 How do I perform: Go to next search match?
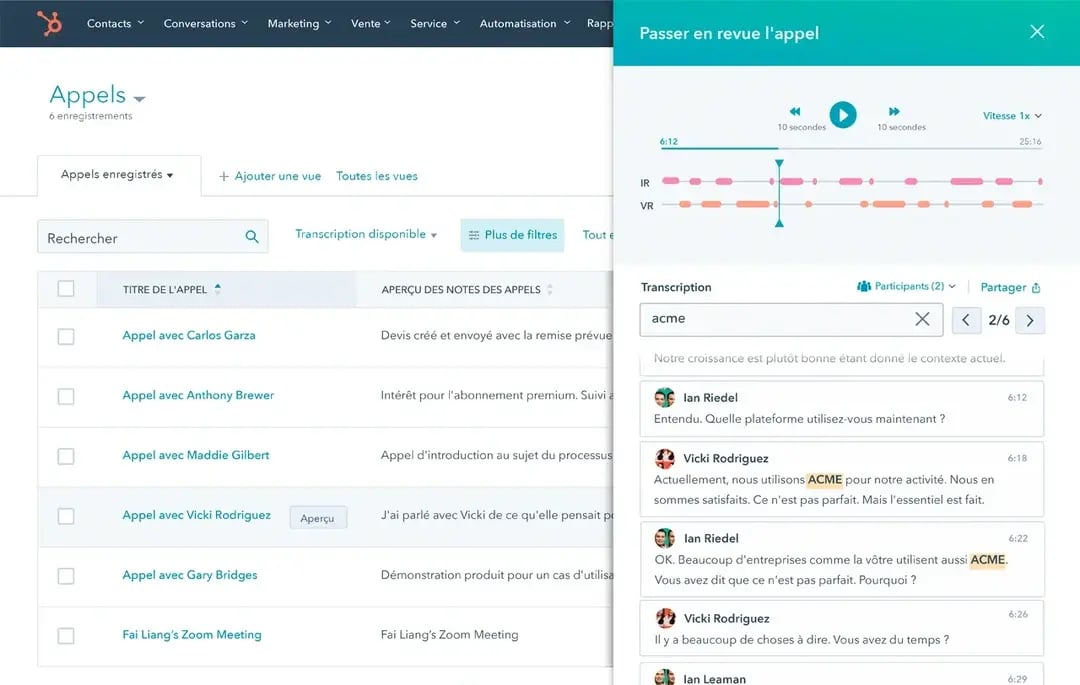pyautogui.click(x=1030, y=320)
